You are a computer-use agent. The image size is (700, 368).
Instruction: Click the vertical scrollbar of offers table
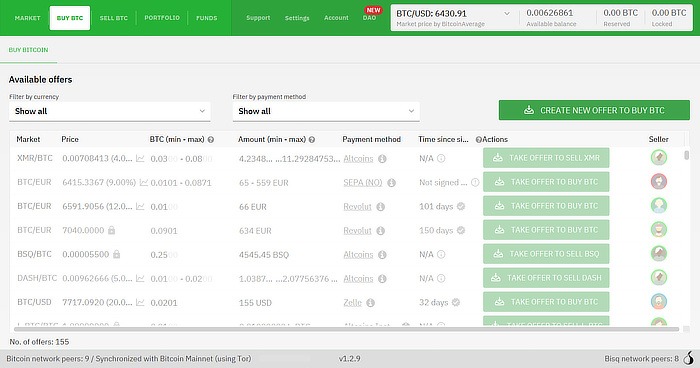(x=687, y=155)
